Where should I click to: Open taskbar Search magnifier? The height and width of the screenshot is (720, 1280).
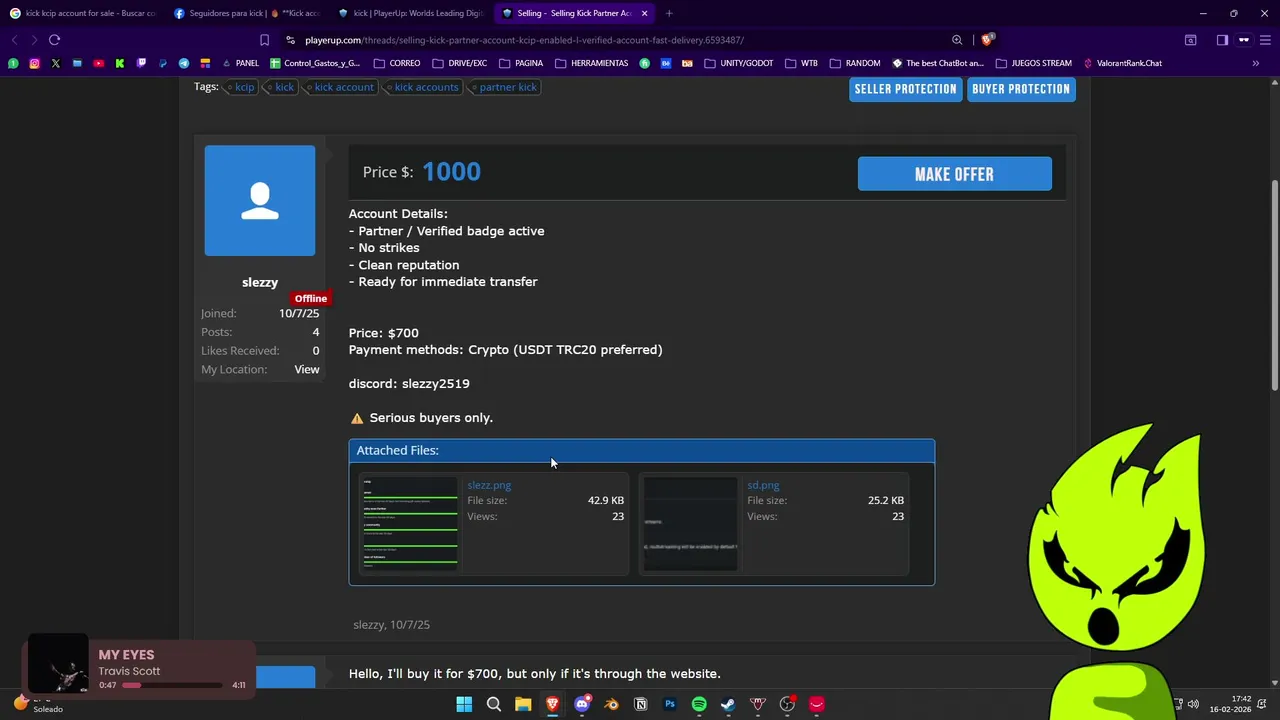click(x=494, y=704)
